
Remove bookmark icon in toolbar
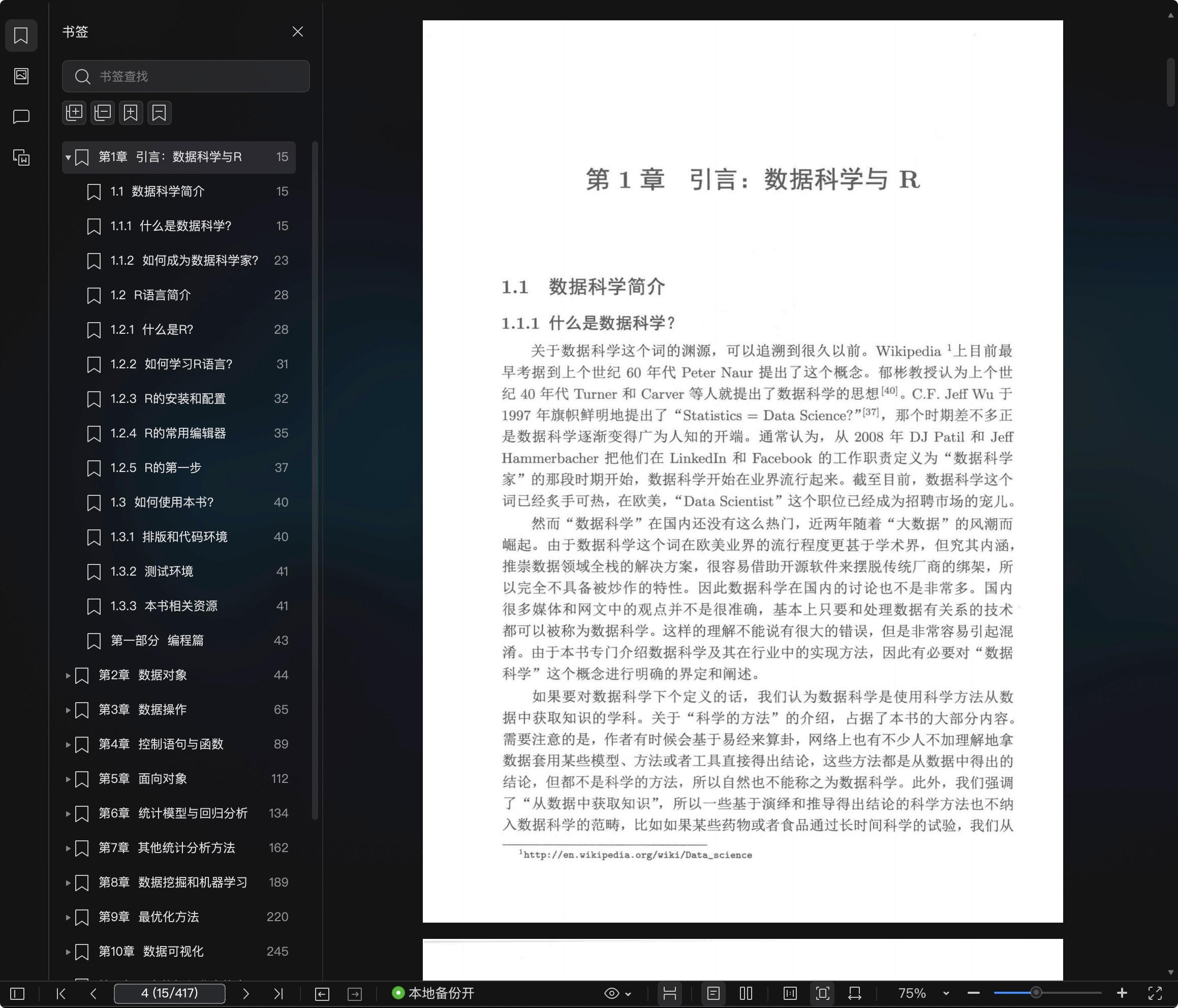pos(159,113)
